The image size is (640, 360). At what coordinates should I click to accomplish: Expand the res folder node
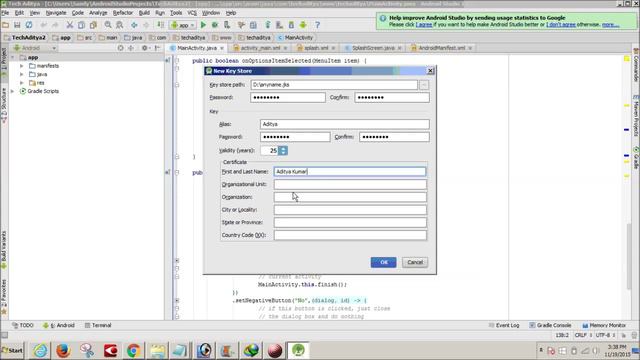(22, 83)
